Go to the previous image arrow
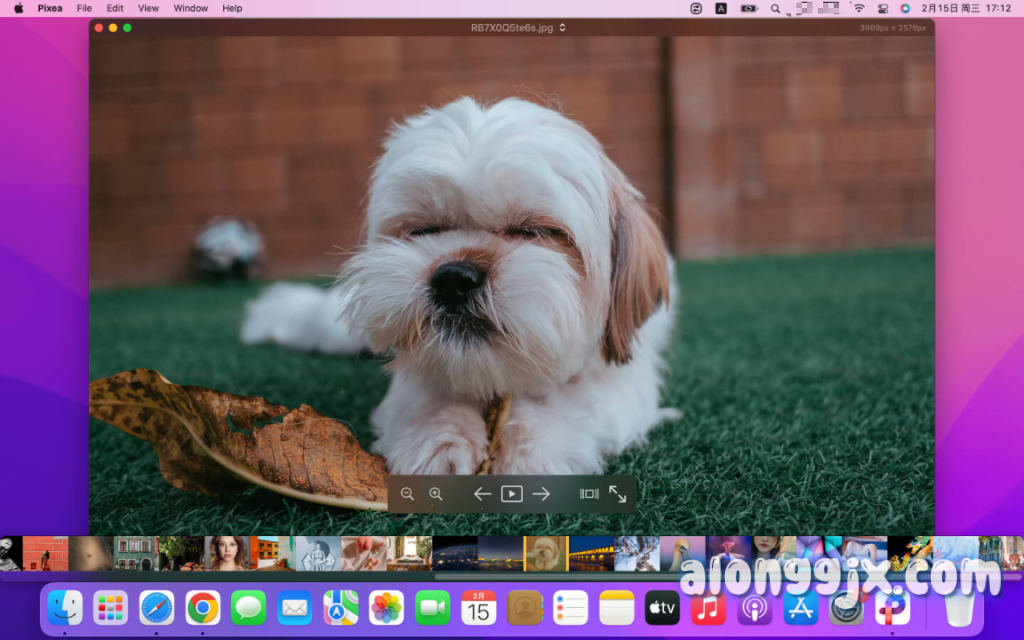1024x640 pixels. tap(482, 493)
